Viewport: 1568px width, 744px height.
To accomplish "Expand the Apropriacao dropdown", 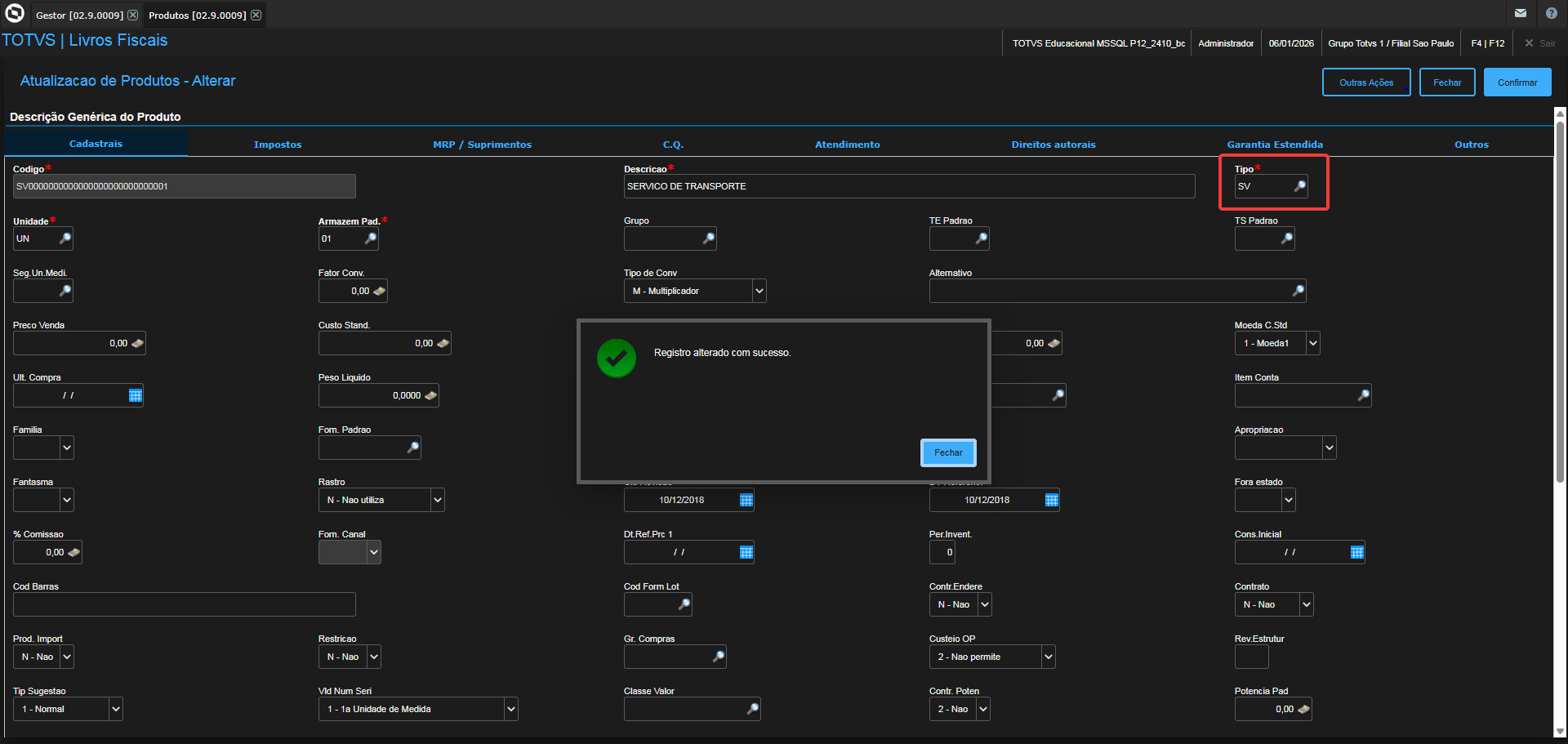I will (x=1330, y=448).
